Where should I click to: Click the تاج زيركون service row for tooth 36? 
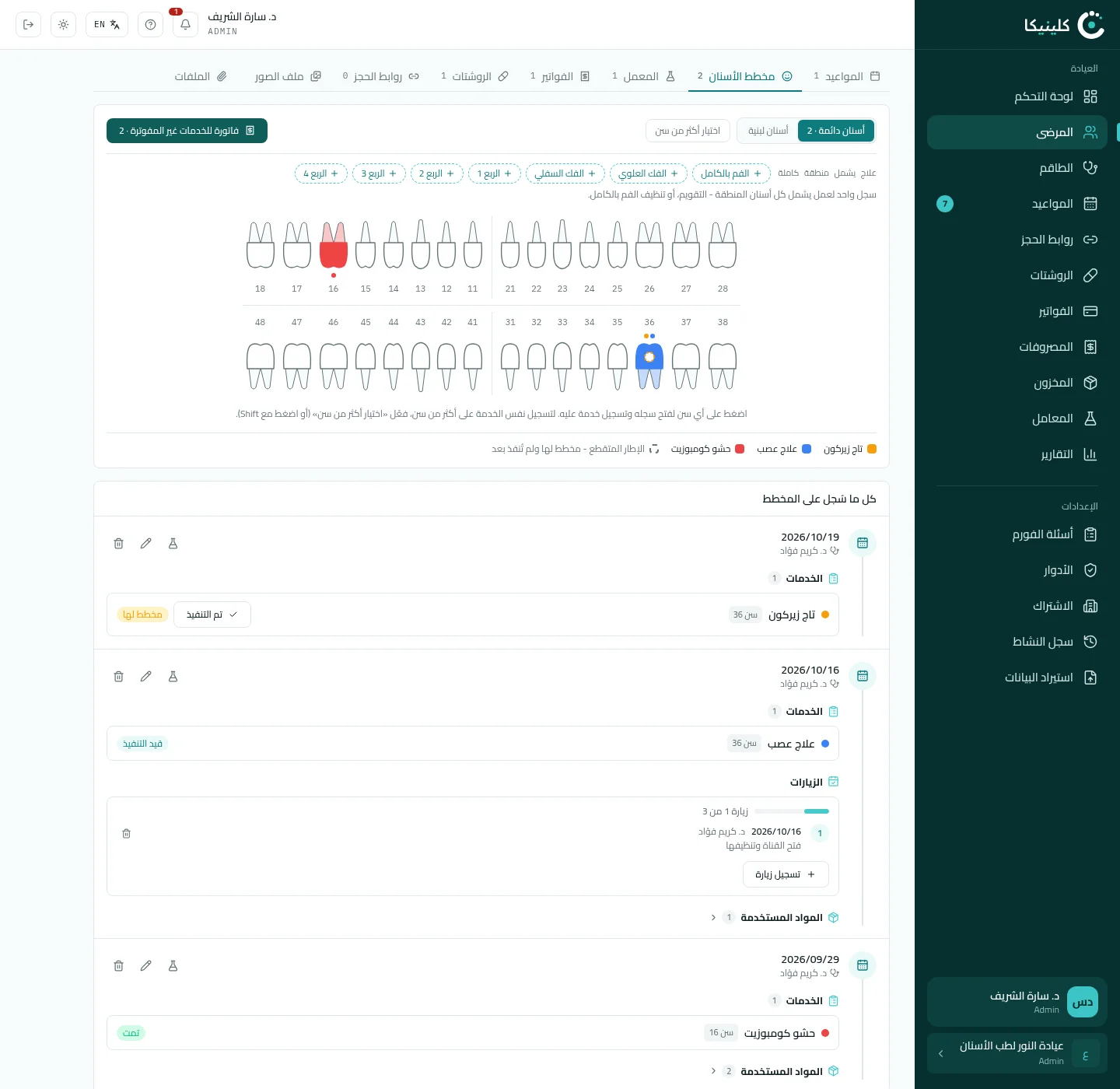point(473,615)
